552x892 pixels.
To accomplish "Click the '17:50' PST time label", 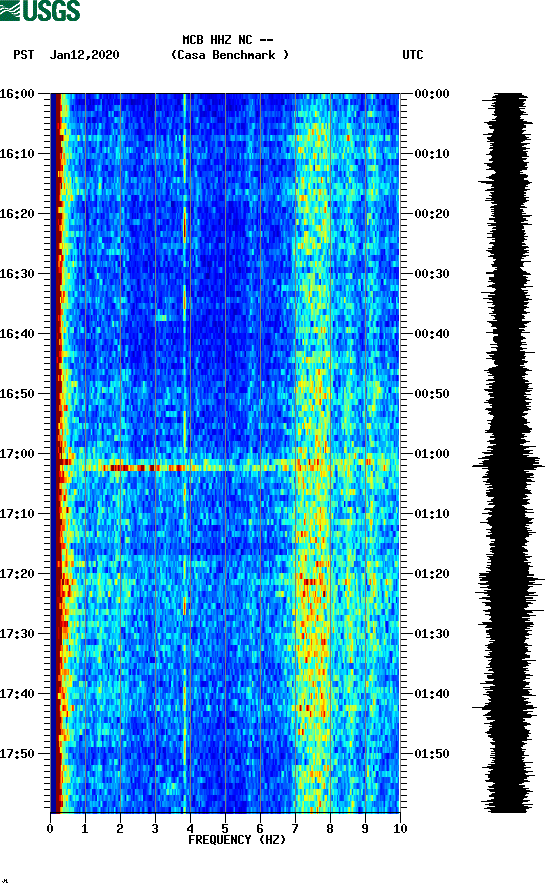I will [x=17, y=754].
